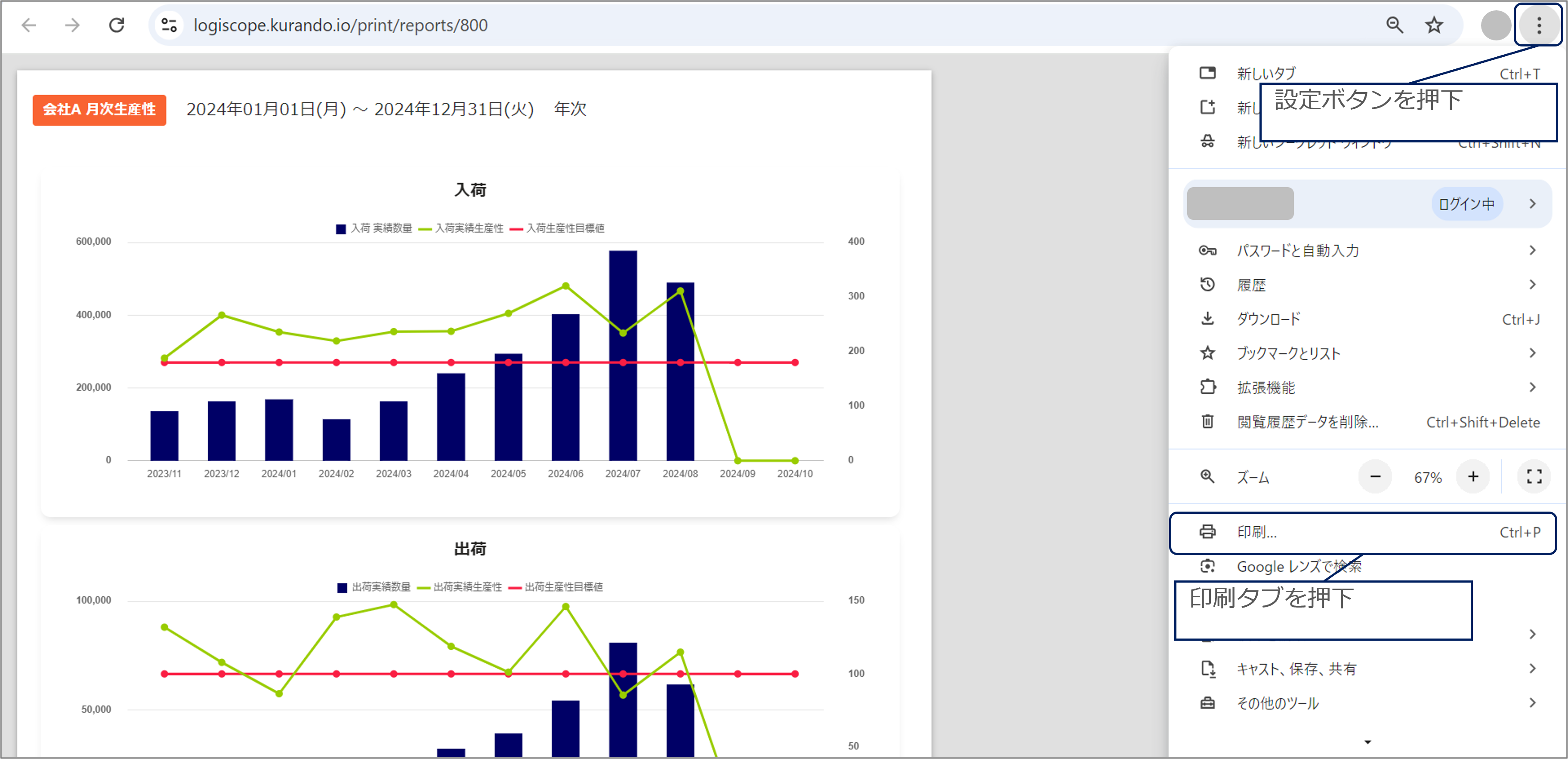Expand the その他のツール submenu
This screenshot has height=759, width=1568.
pyautogui.click(x=1367, y=703)
